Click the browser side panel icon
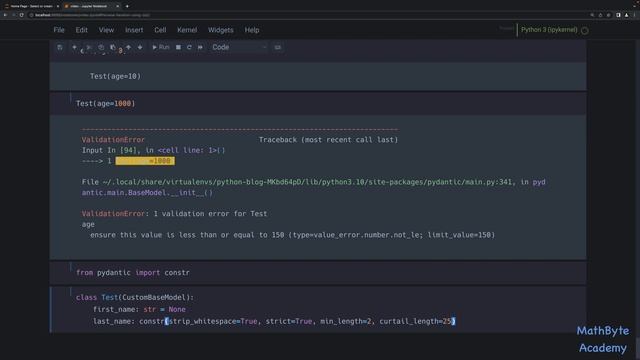 618,15
